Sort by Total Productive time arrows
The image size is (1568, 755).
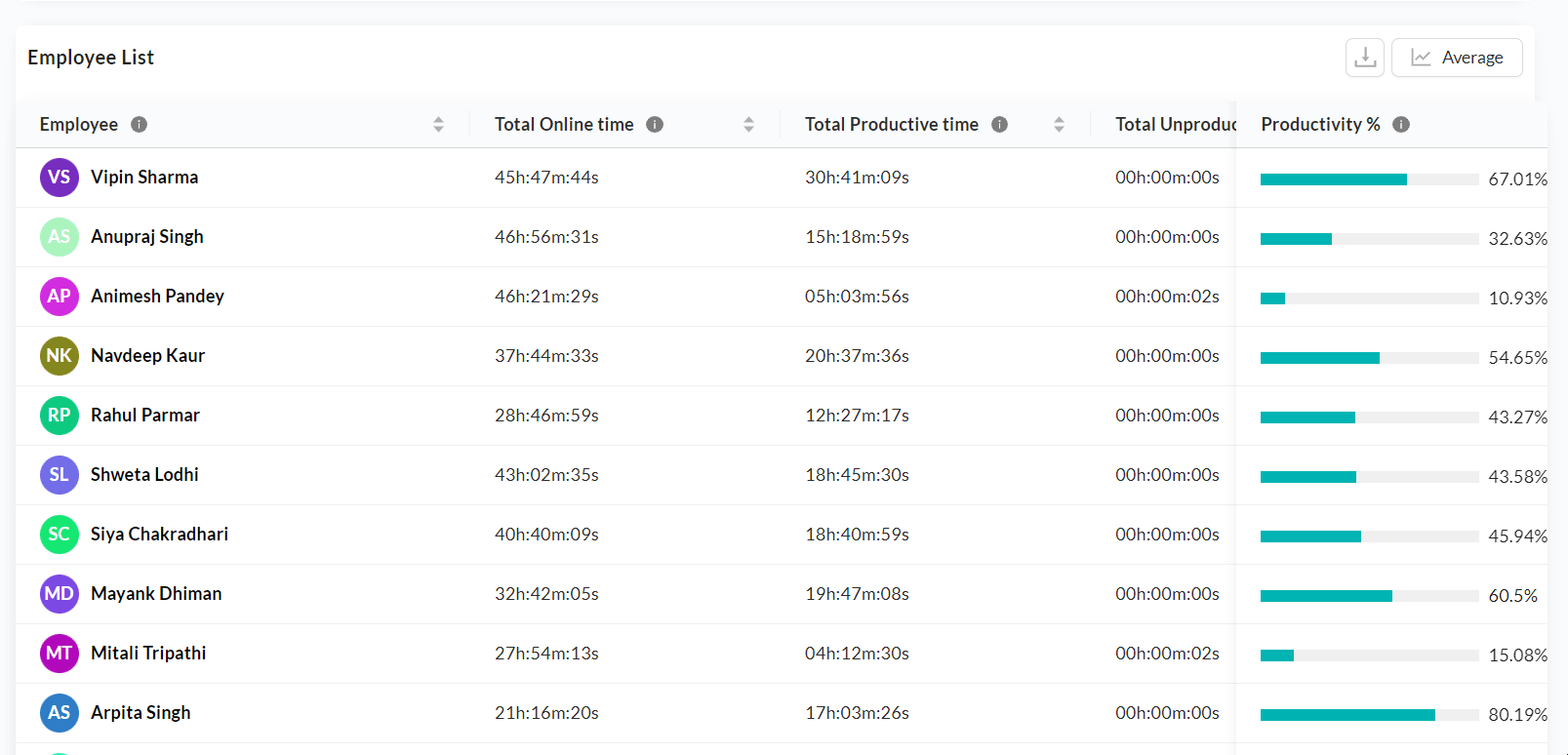click(1059, 124)
